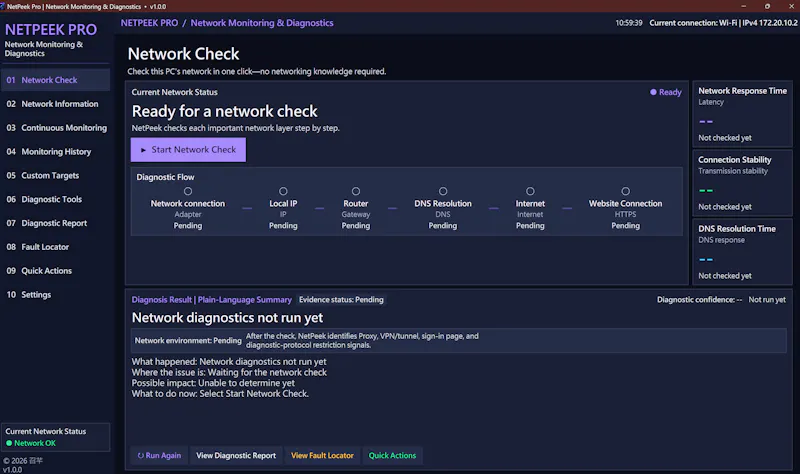Click the 'Diagnostic Flow' label
The height and width of the screenshot is (474, 800).
(x=165, y=177)
